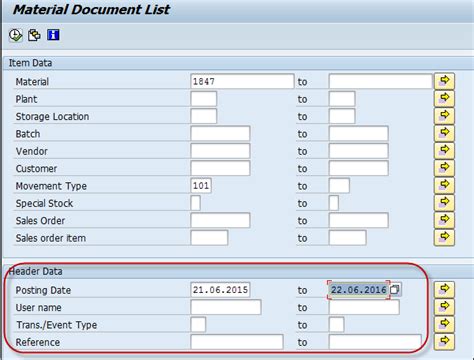Open multiple selection for Material

click(444, 81)
